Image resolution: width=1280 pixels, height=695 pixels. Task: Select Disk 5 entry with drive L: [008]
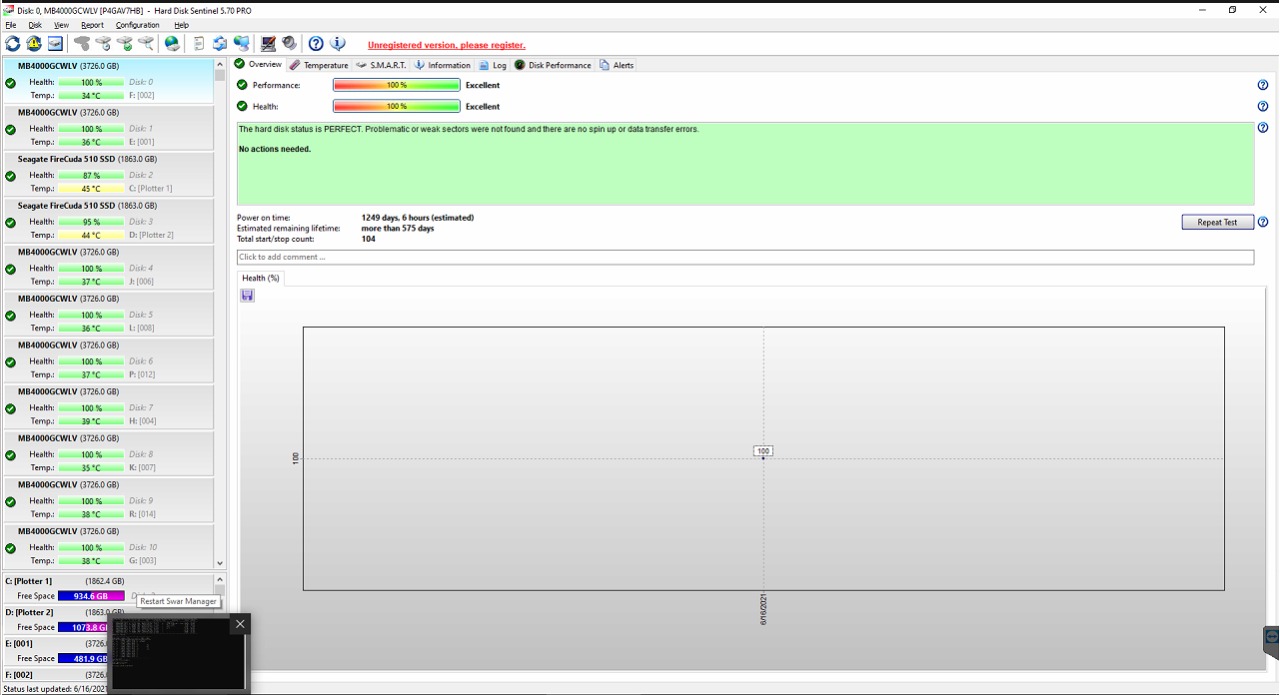[107, 314]
